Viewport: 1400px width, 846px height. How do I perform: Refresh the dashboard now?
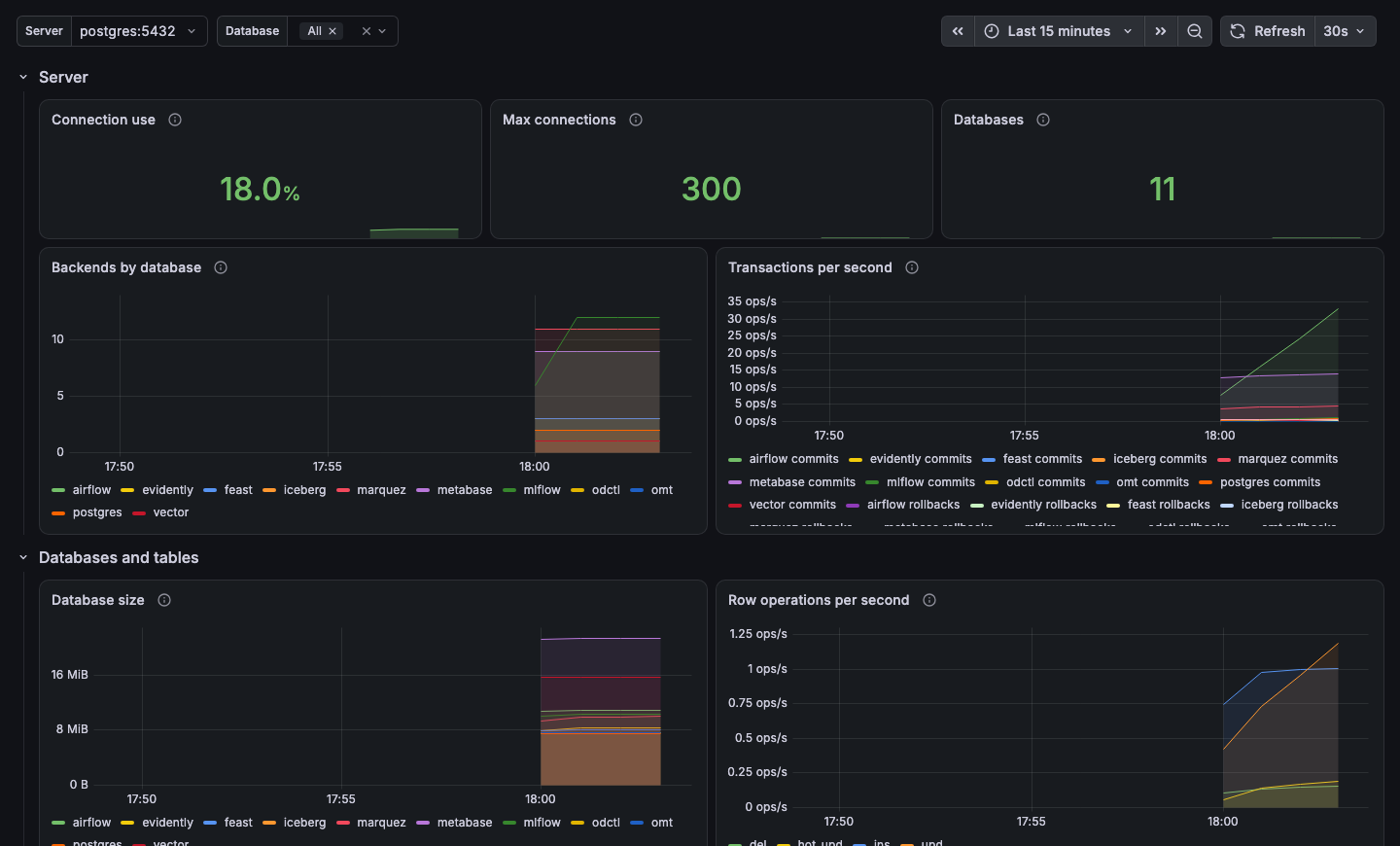click(x=1268, y=31)
